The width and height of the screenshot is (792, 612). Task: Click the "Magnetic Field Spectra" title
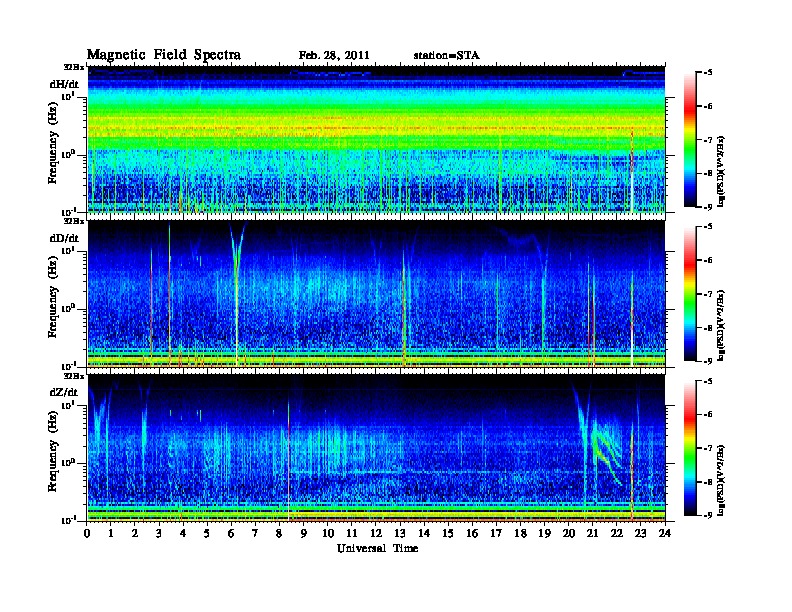[164, 55]
